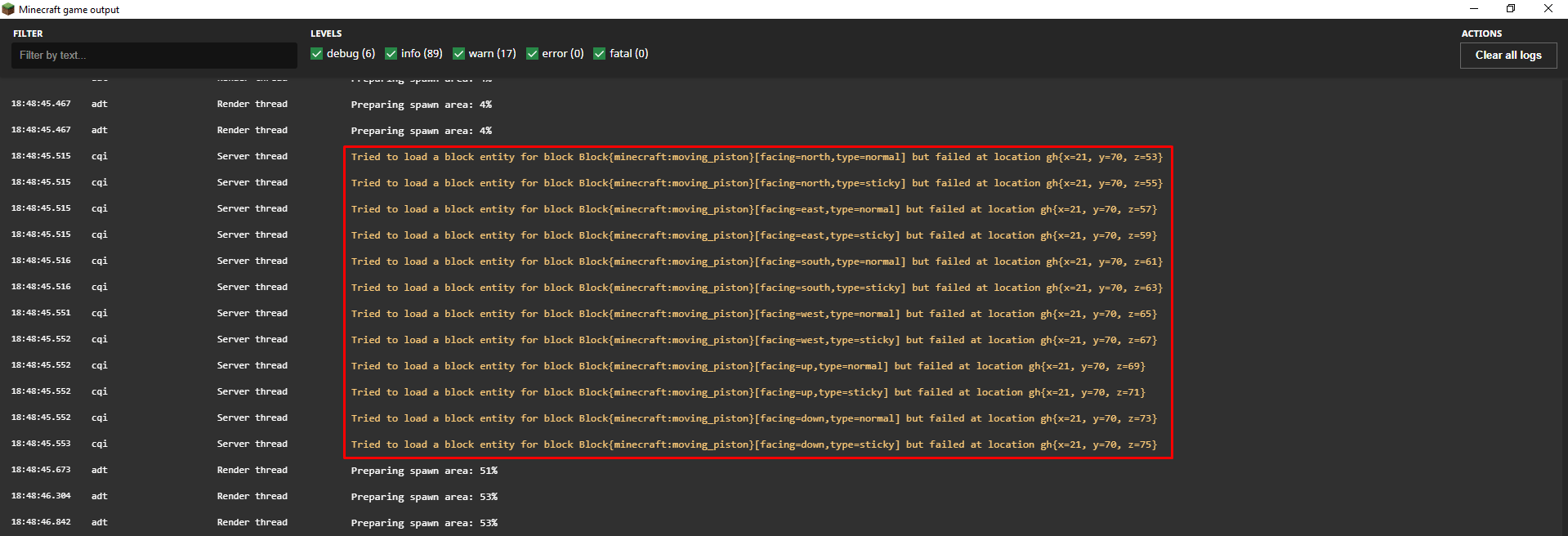Screen dimensions: 1568x536
Task: Focus the Filter by text input field
Action: (x=154, y=56)
